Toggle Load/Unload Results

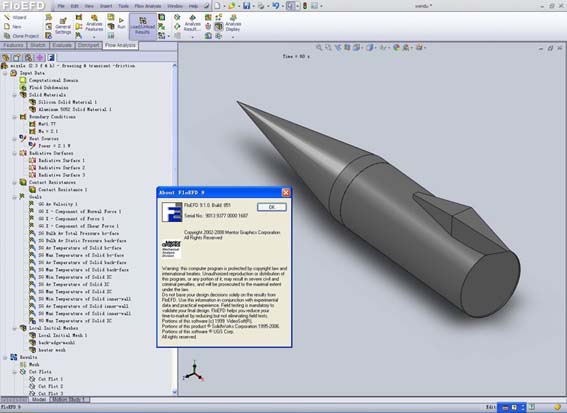142,26
